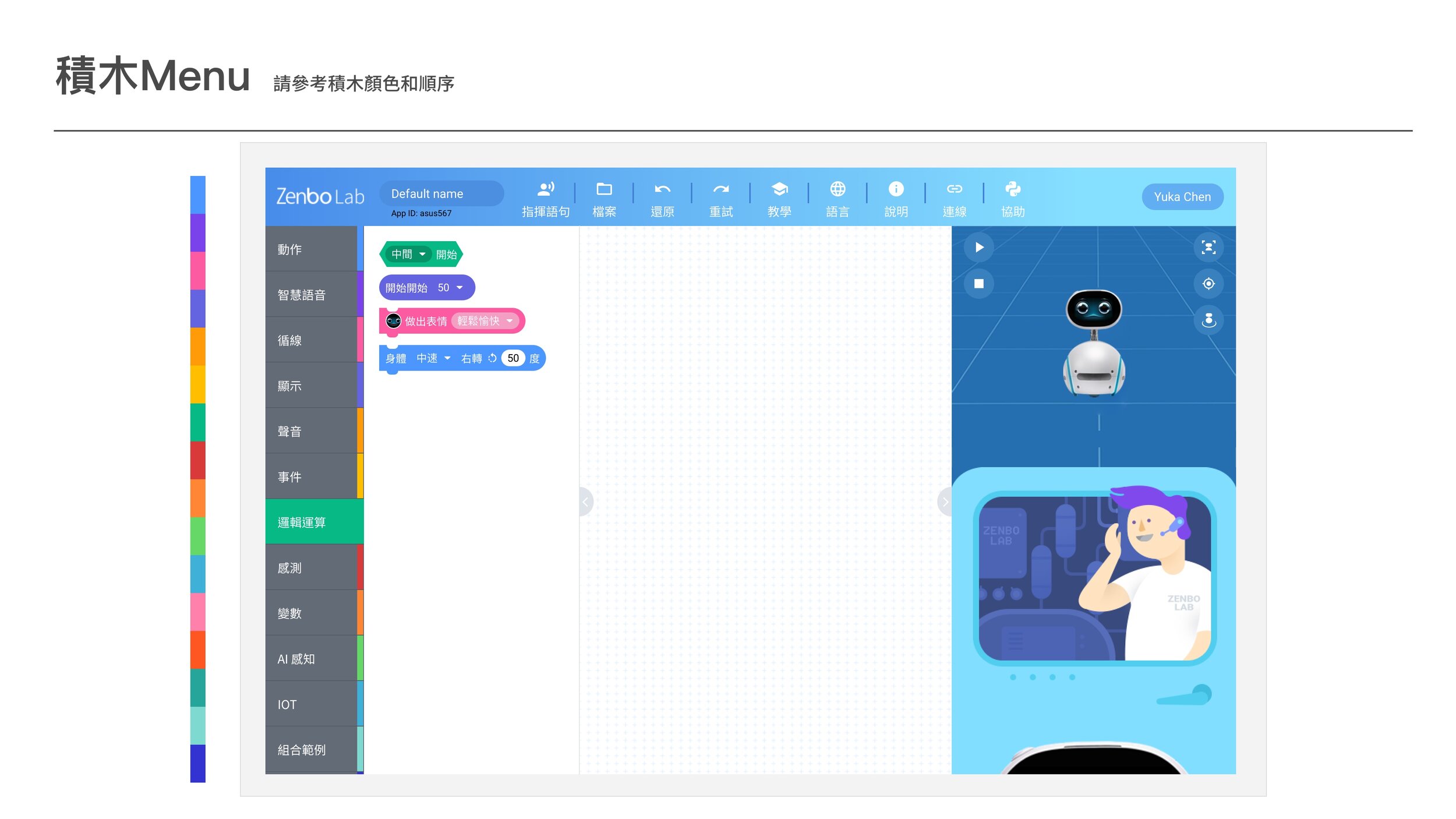Screen dimensions: 1456x819
Task: Select the IOT category
Action: point(314,703)
